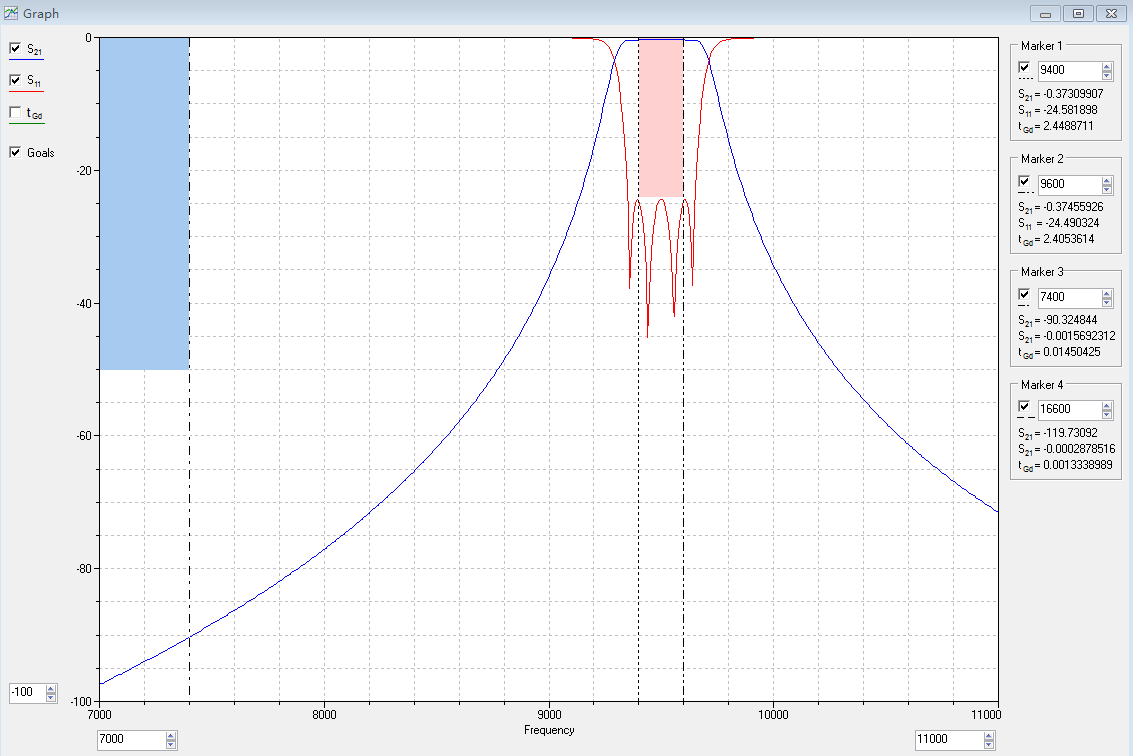This screenshot has width=1133, height=756.
Task: Uncheck the S21 trace checkbox
Action: (15, 48)
